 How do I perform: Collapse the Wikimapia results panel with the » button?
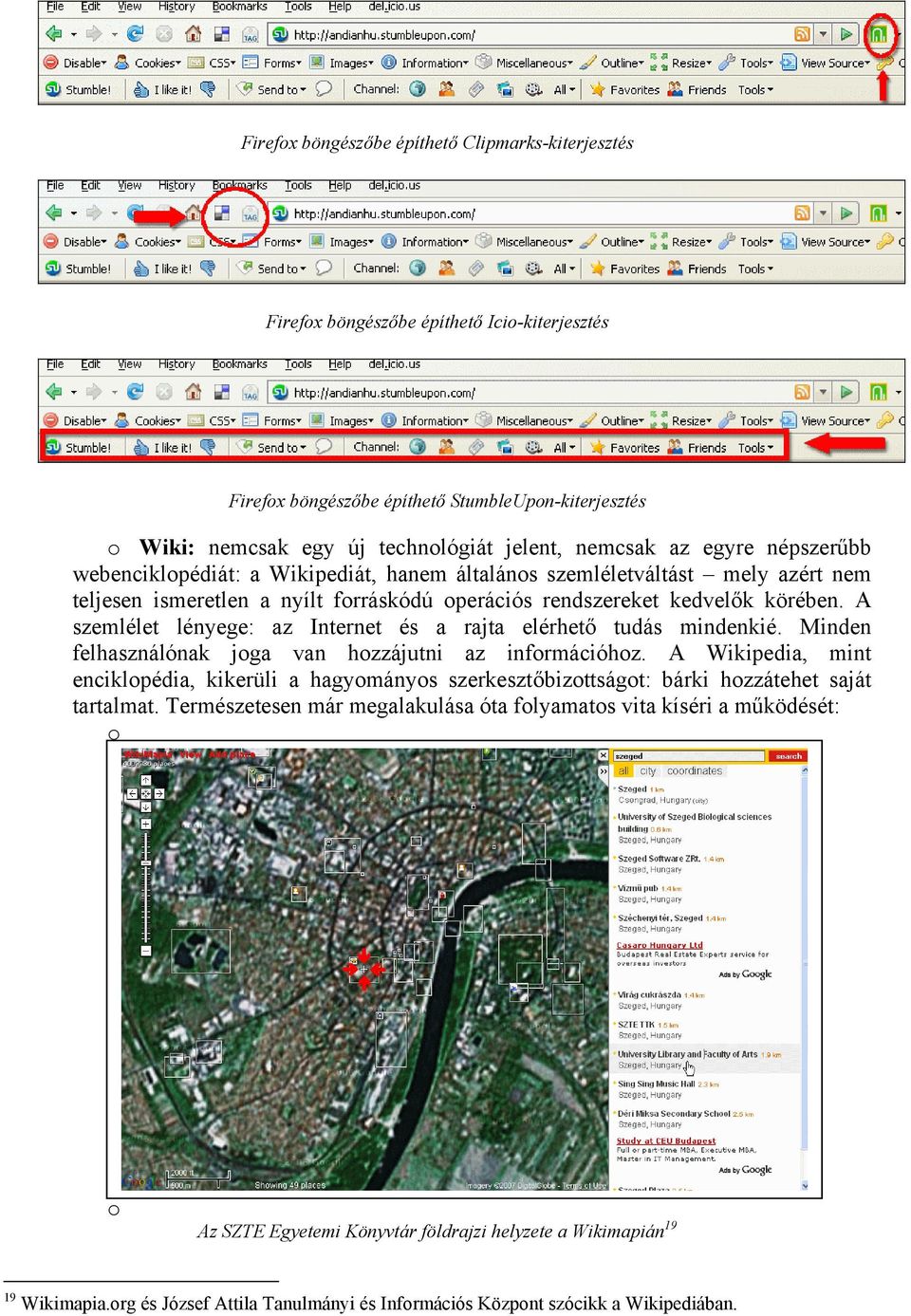(603, 771)
